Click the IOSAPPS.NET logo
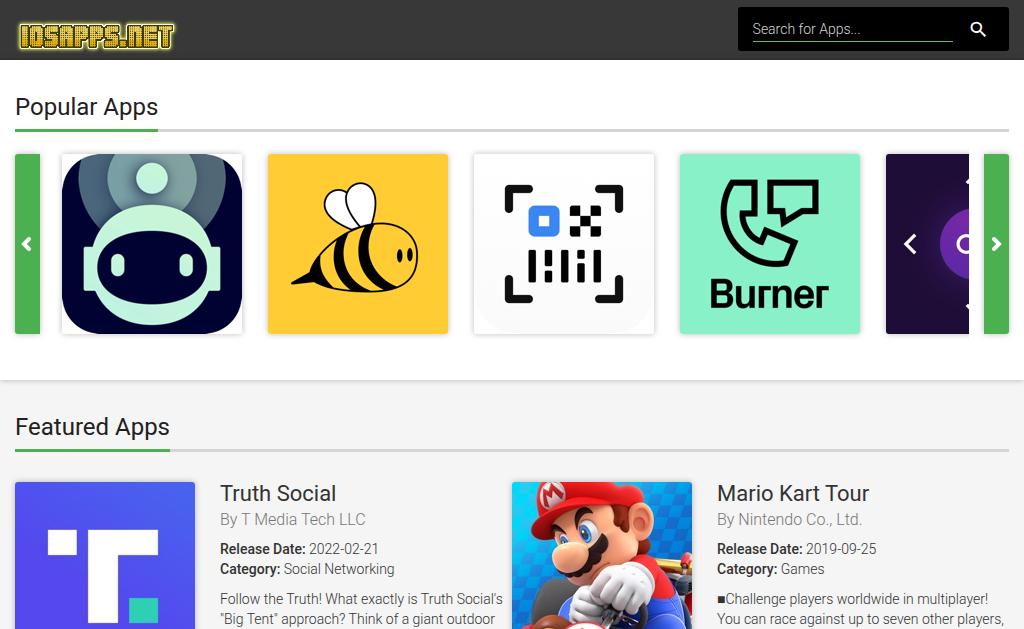This screenshot has height=629, width=1024. point(96,36)
